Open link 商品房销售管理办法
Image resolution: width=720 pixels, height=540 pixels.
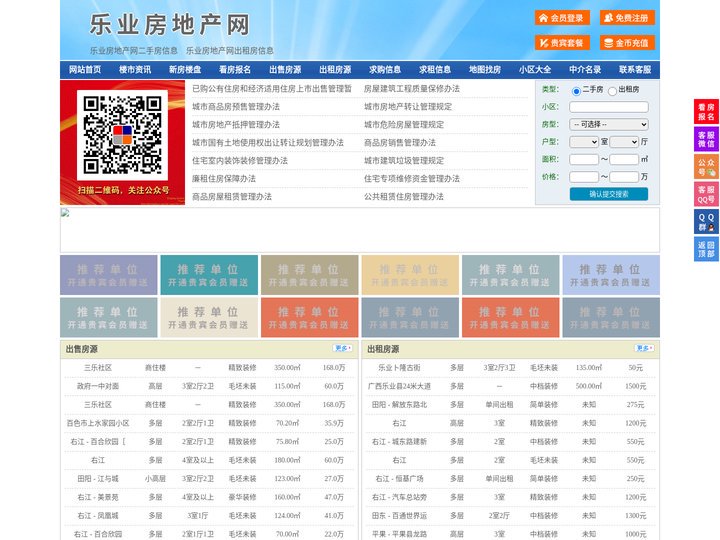400,143
